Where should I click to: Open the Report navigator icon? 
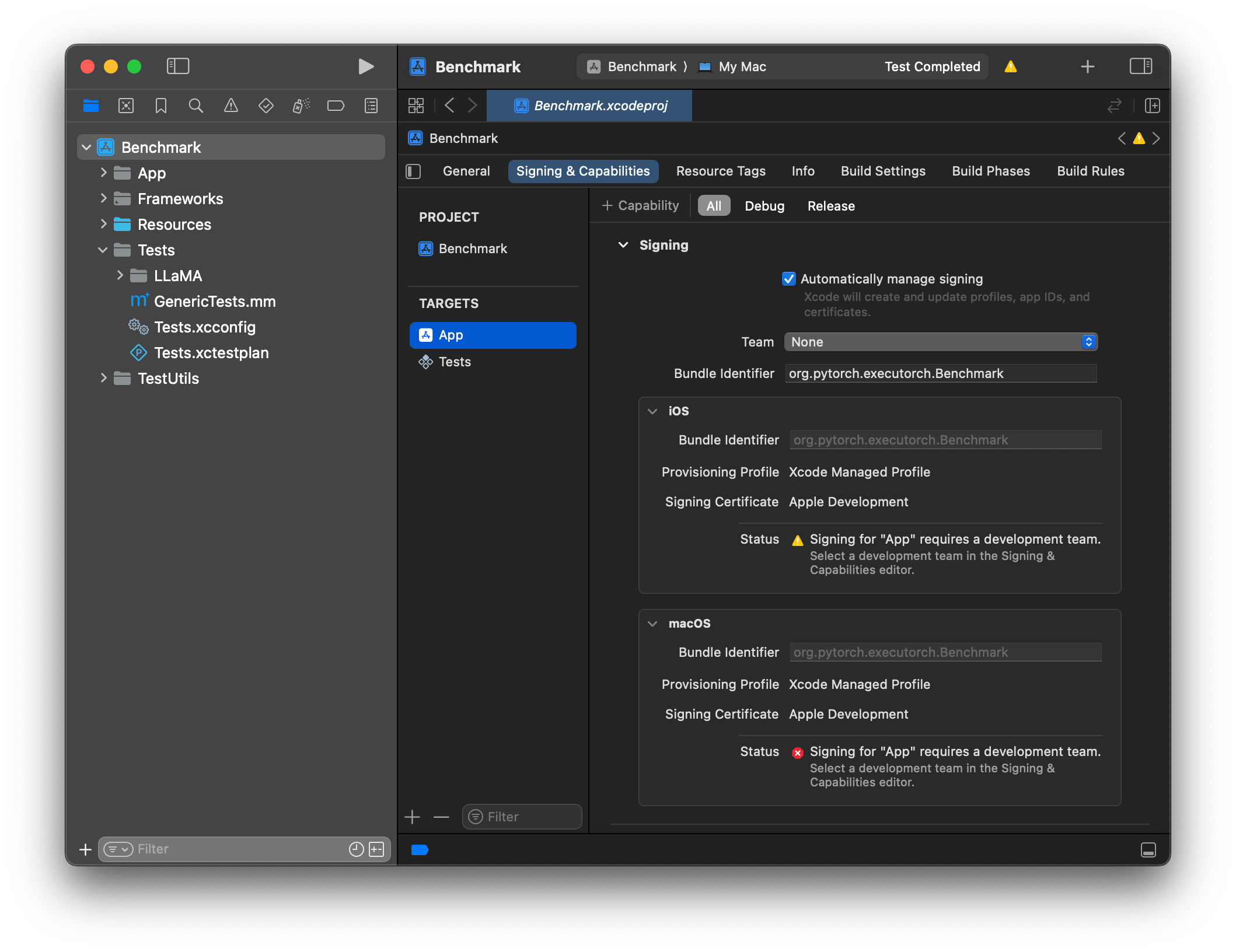point(371,106)
